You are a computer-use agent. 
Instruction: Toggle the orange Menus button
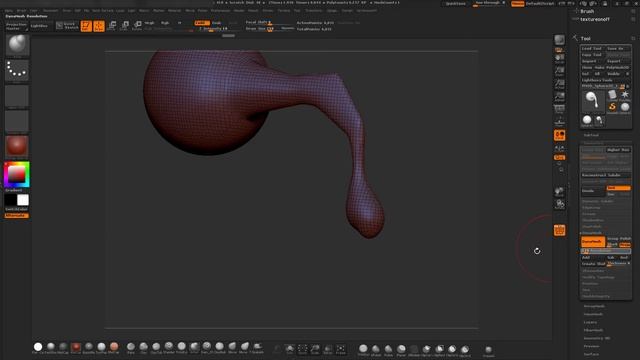517,4
